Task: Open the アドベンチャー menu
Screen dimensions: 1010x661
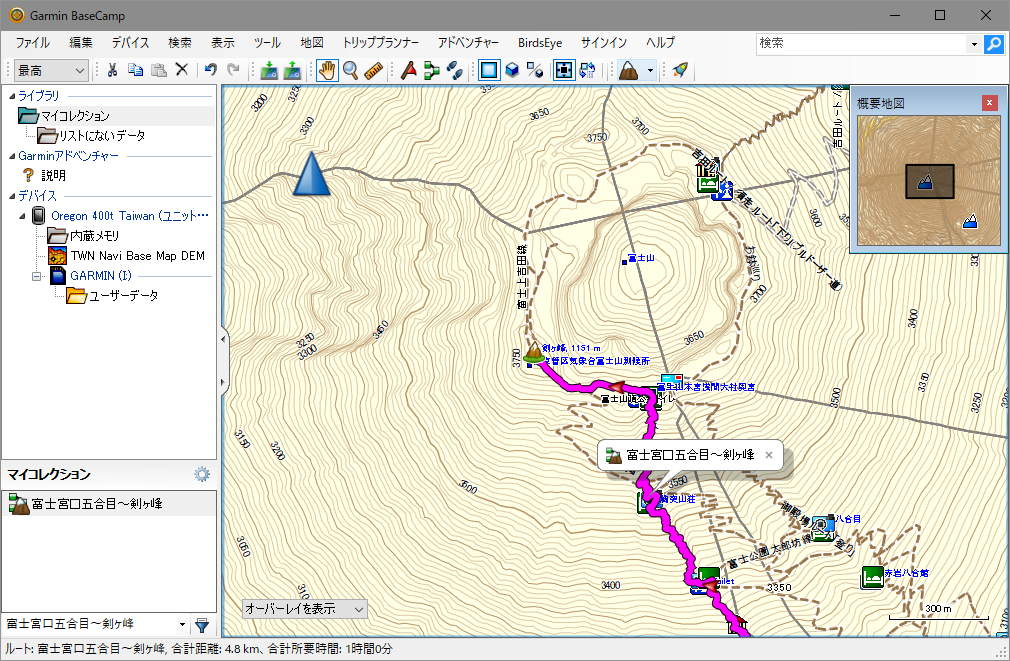Action: click(468, 43)
